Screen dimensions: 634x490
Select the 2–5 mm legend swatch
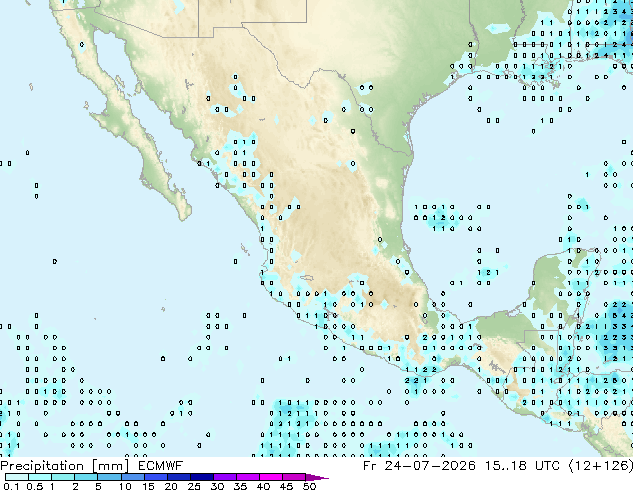[x=86, y=477]
